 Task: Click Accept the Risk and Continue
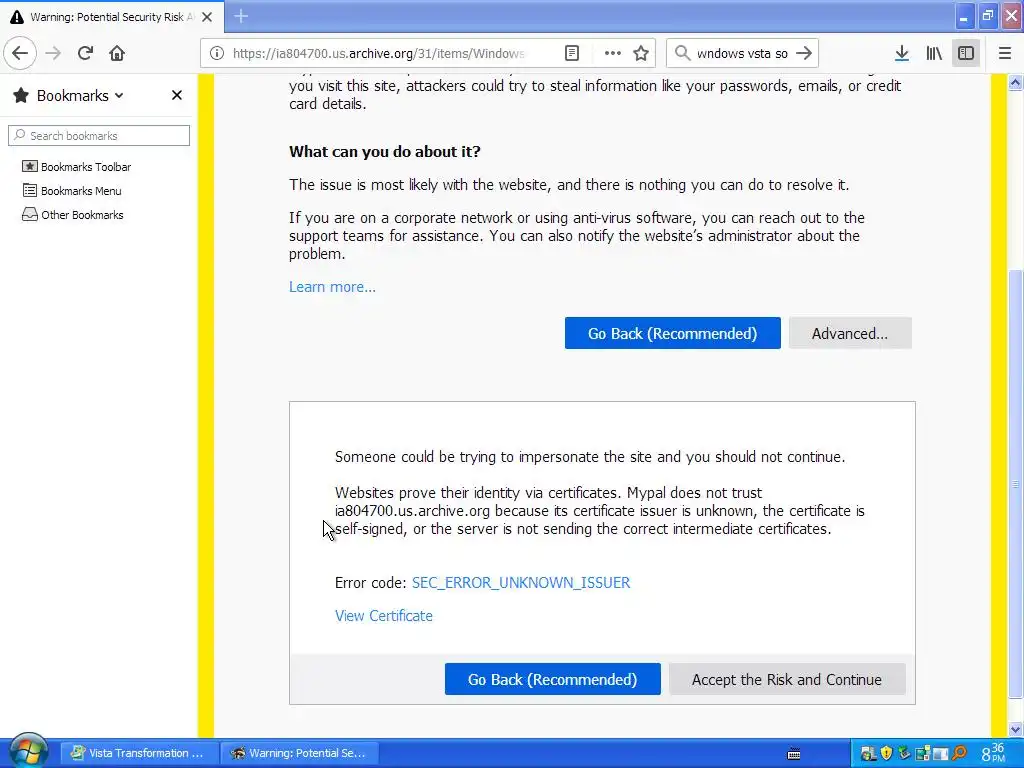pos(786,679)
